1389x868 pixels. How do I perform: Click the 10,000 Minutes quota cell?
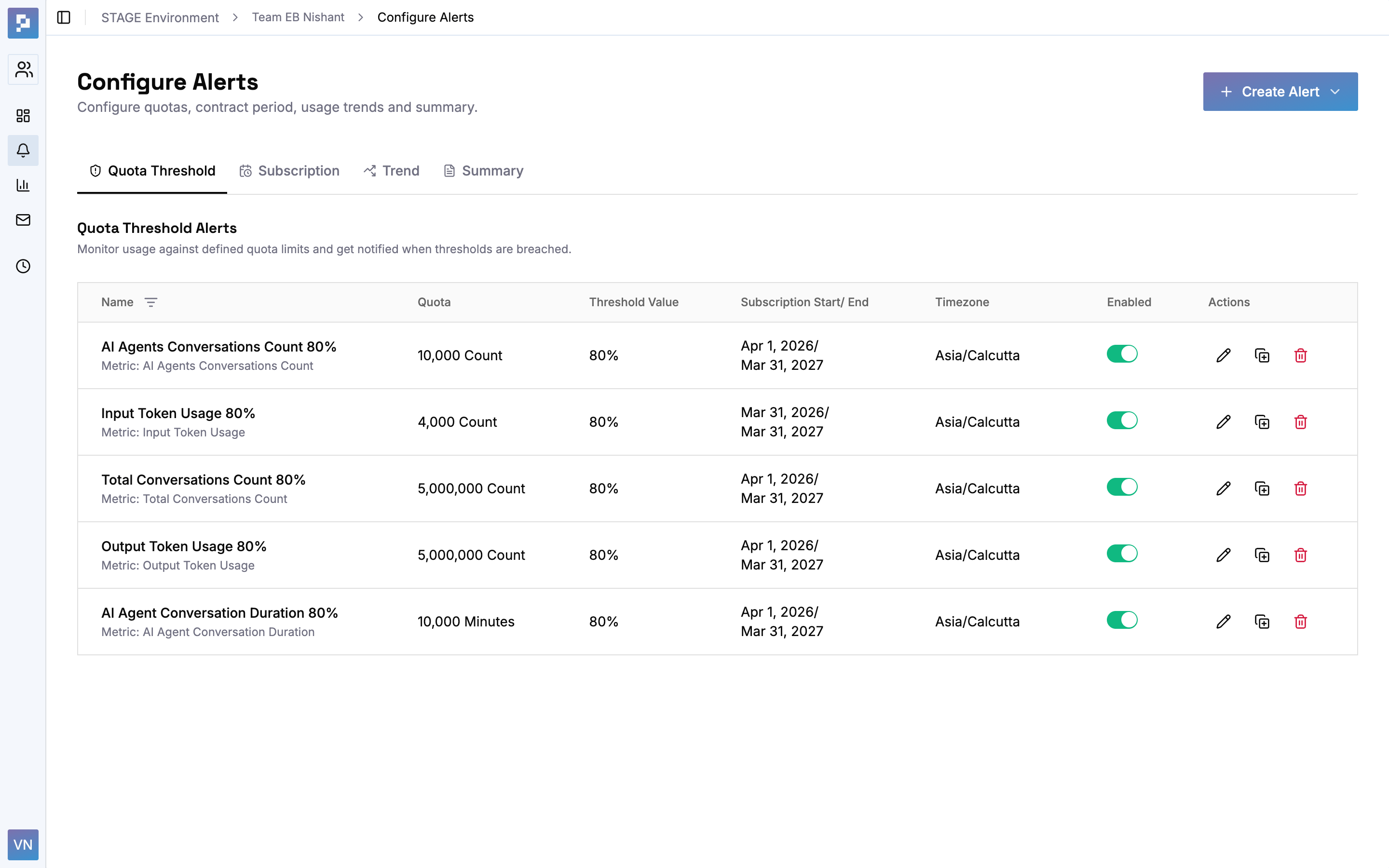[x=465, y=622]
